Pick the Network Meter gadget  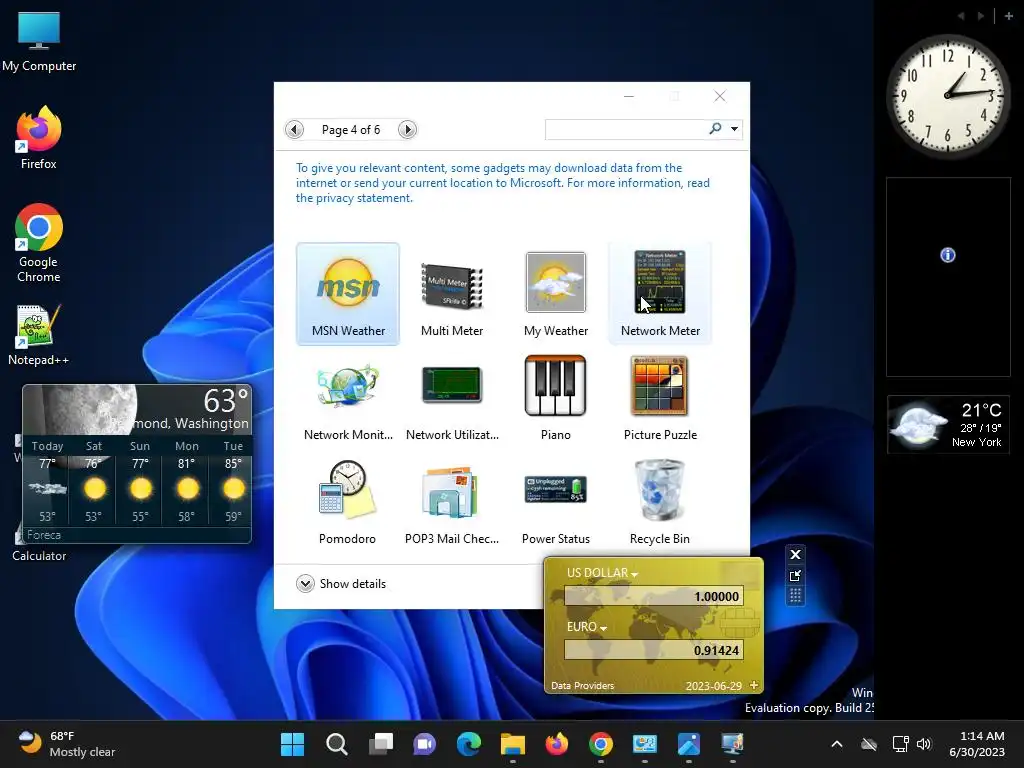coord(660,293)
